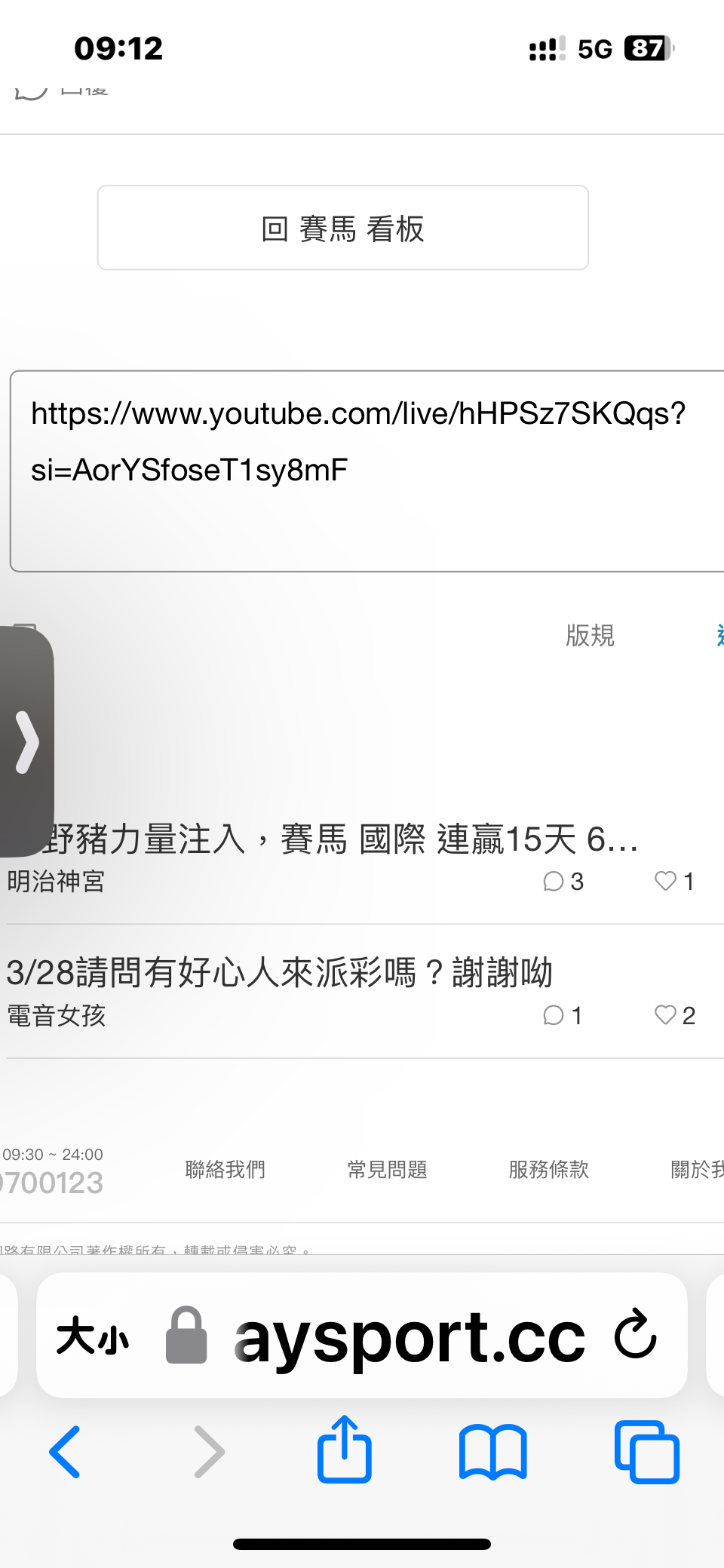Like the 明治神宮 post with the heart
This screenshot has width=724, height=1568.
coord(665,881)
